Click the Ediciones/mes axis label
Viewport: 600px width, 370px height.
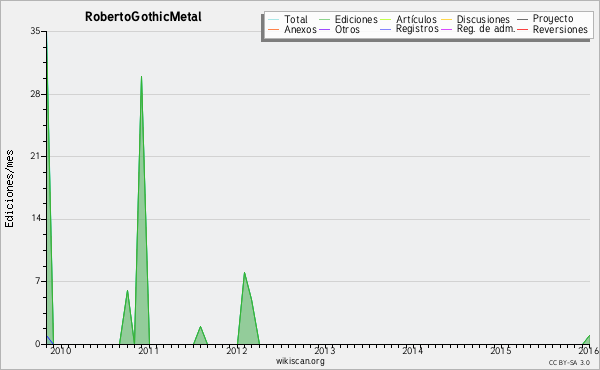[9, 189]
